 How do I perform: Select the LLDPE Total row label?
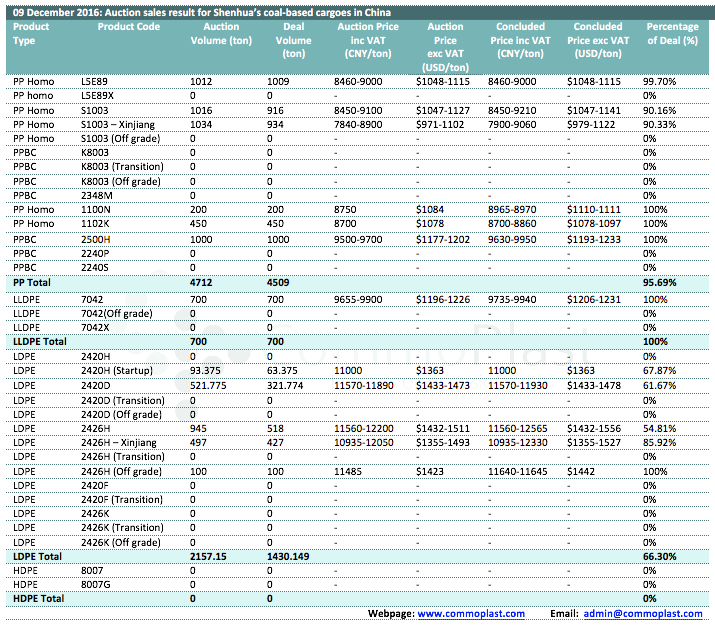42,342
